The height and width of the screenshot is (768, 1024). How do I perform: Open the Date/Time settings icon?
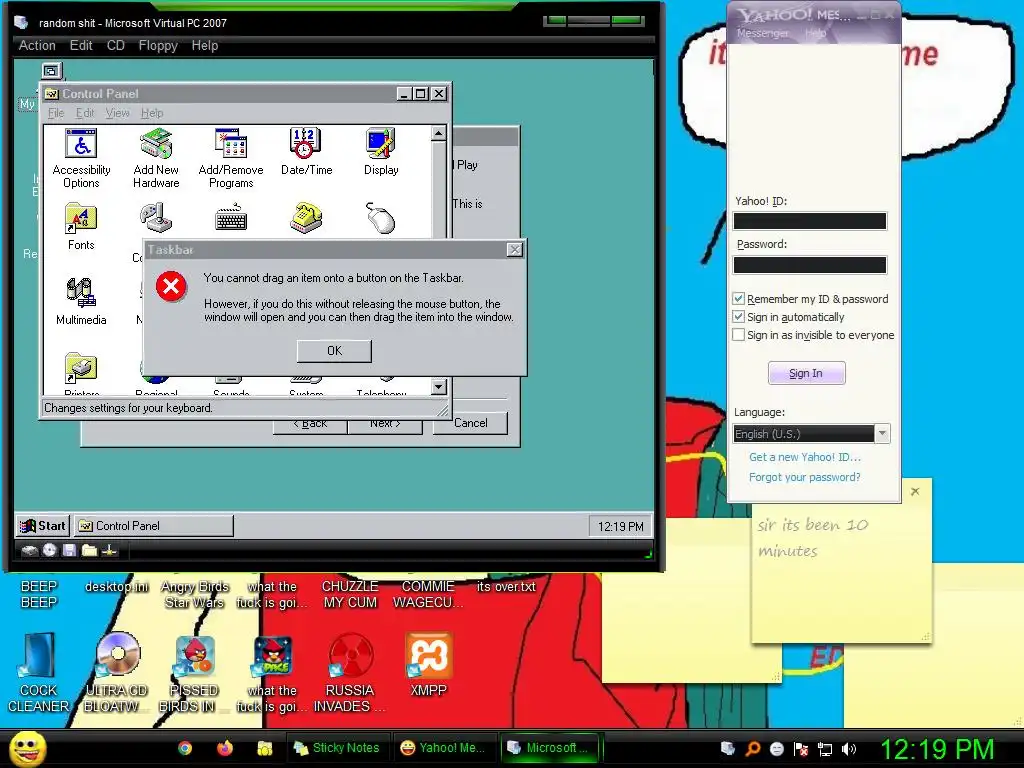coord(306,152)
